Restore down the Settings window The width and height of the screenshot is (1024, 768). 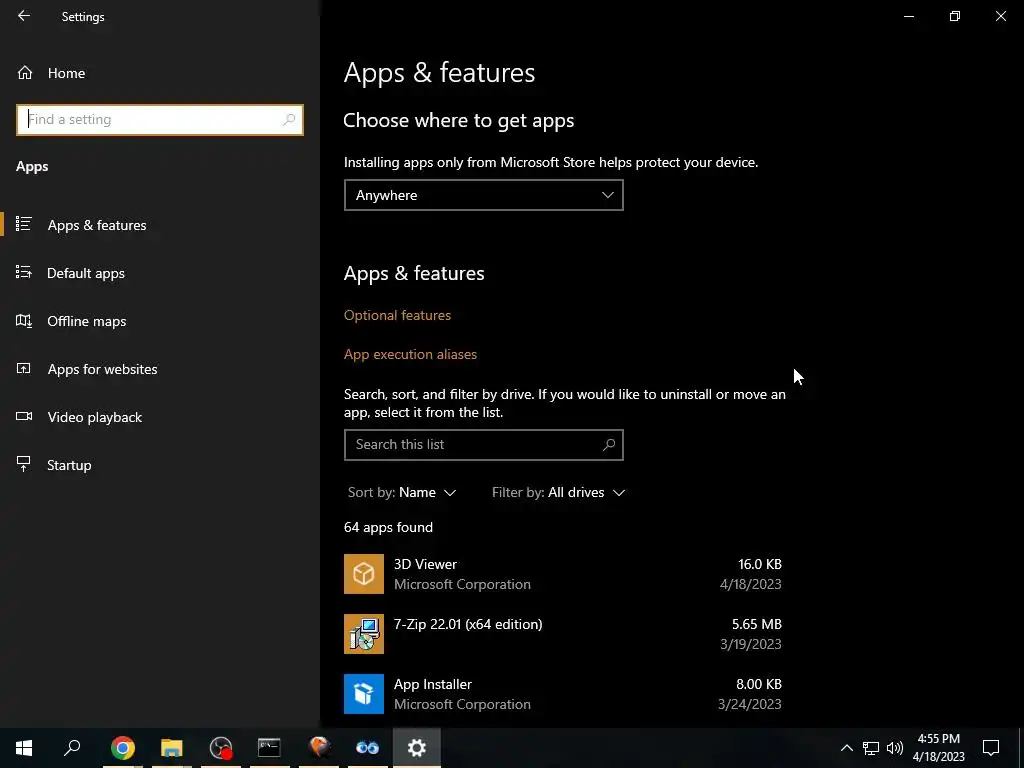955,16
